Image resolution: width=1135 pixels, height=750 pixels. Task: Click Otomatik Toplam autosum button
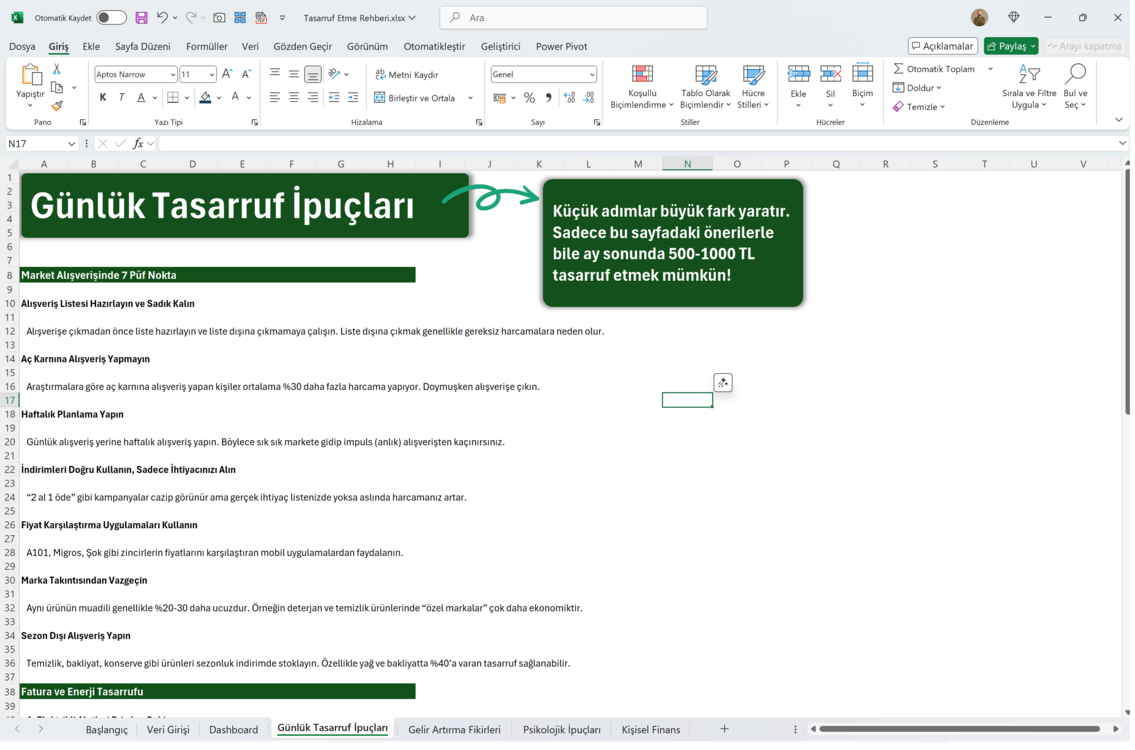tap(934, 69)
